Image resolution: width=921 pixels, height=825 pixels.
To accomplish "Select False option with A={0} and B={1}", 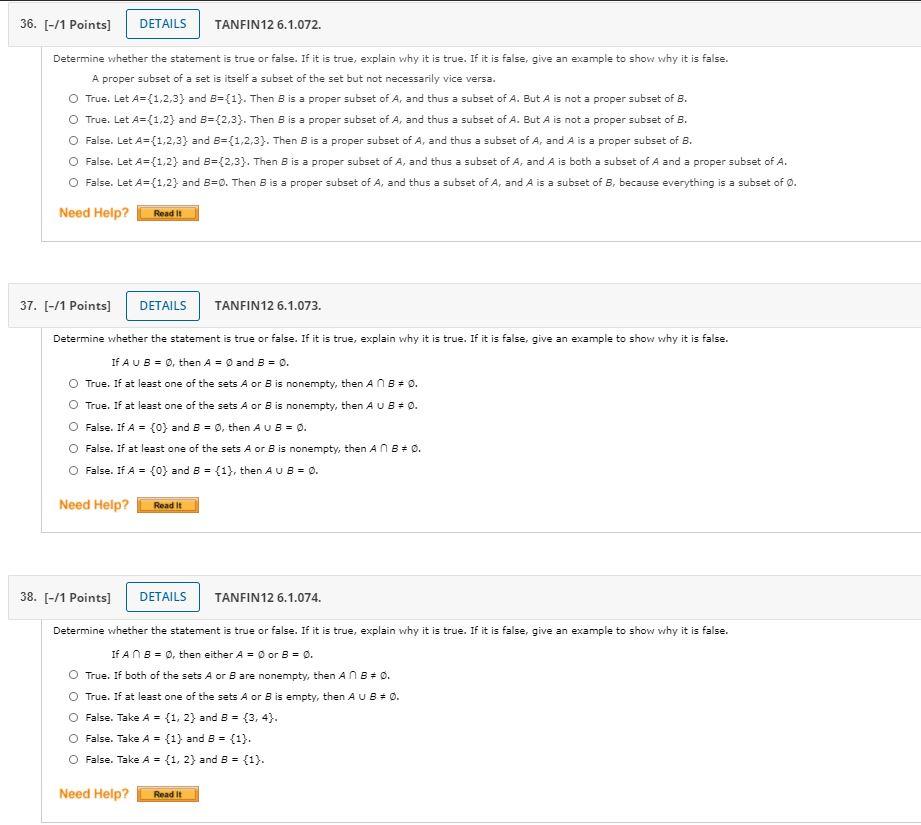I will click(73, 470).
